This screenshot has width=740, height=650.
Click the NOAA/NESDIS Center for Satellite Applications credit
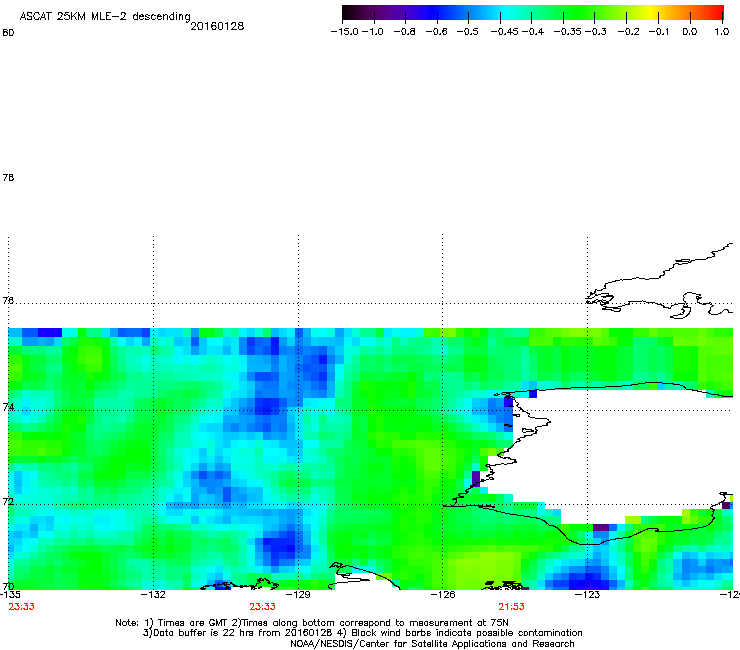[x=432, y=644]
